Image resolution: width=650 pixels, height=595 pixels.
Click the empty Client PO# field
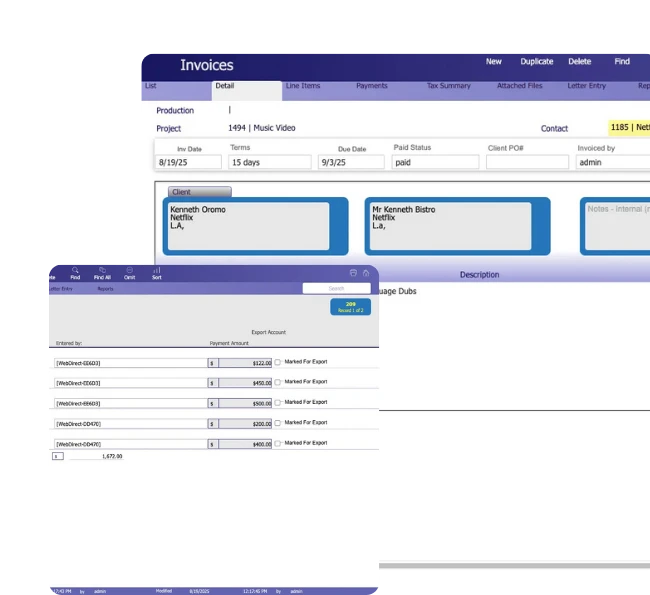pos(527,162)
